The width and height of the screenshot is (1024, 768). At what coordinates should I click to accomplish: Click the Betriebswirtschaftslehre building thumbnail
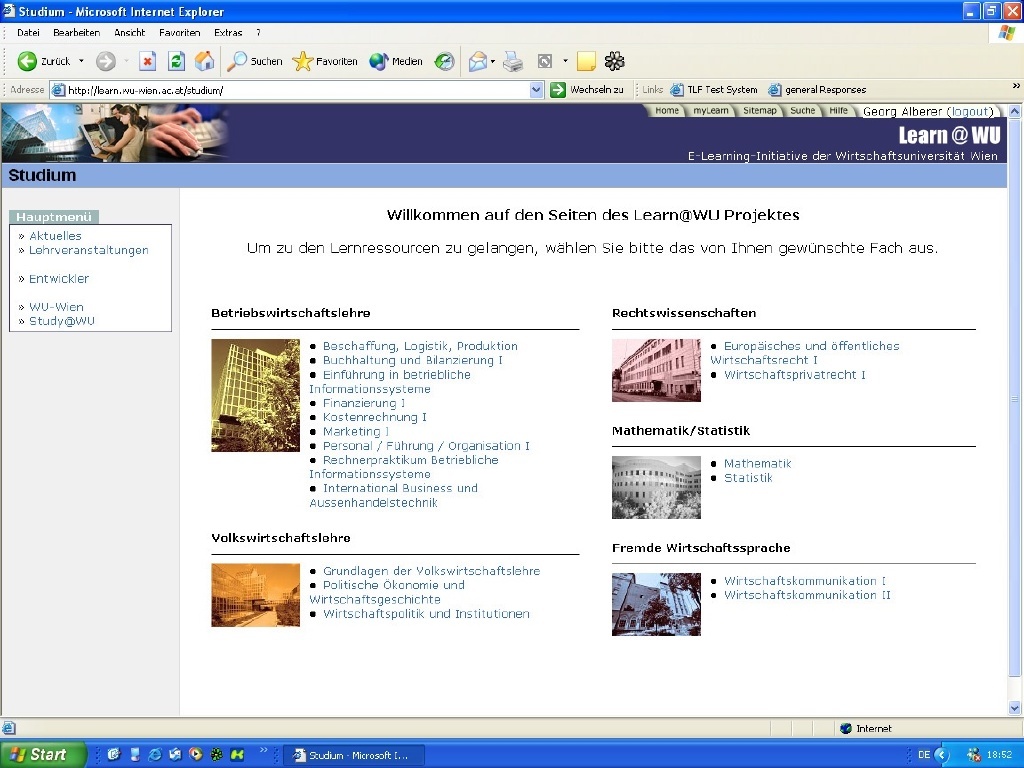click(255, 395)
